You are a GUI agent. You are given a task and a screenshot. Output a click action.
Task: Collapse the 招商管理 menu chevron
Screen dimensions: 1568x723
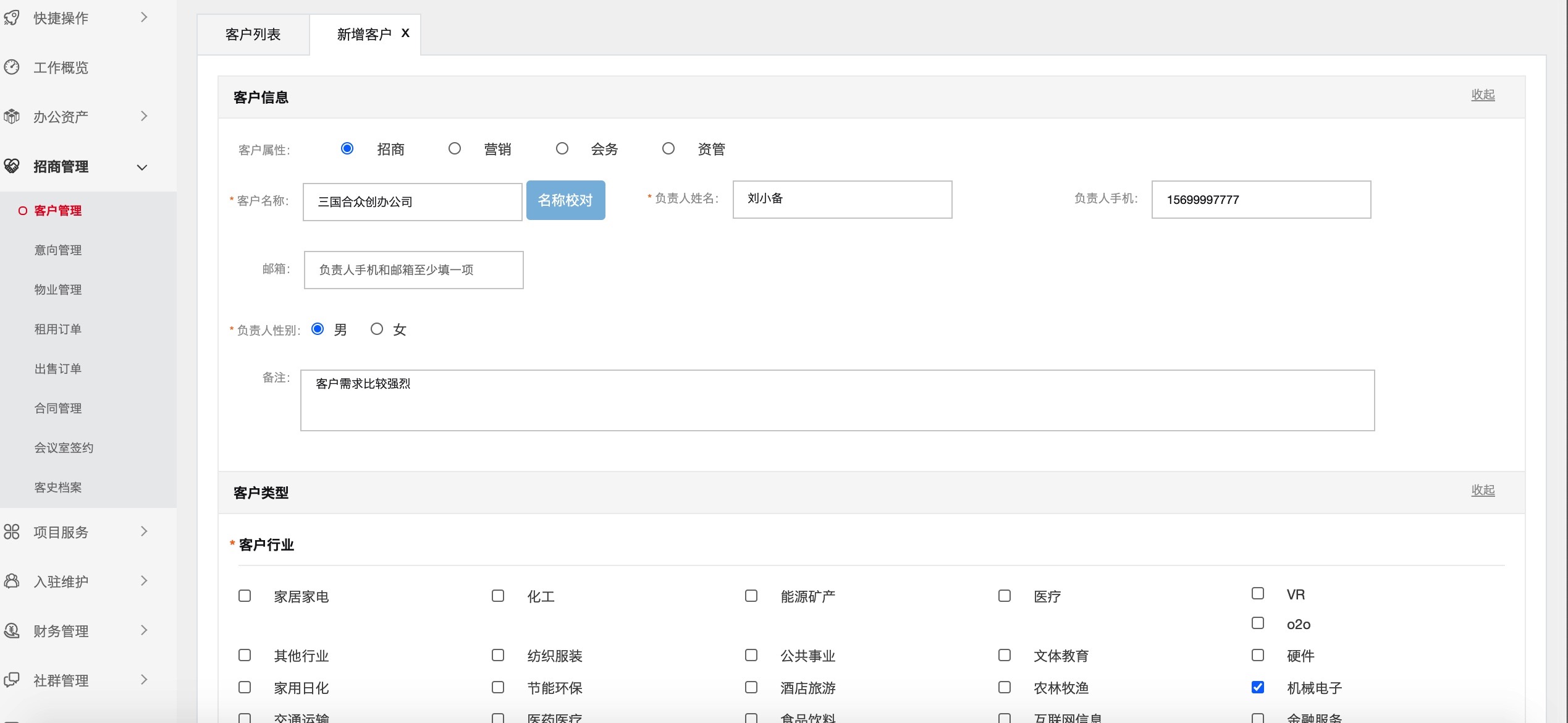click(x=142, y=167)
